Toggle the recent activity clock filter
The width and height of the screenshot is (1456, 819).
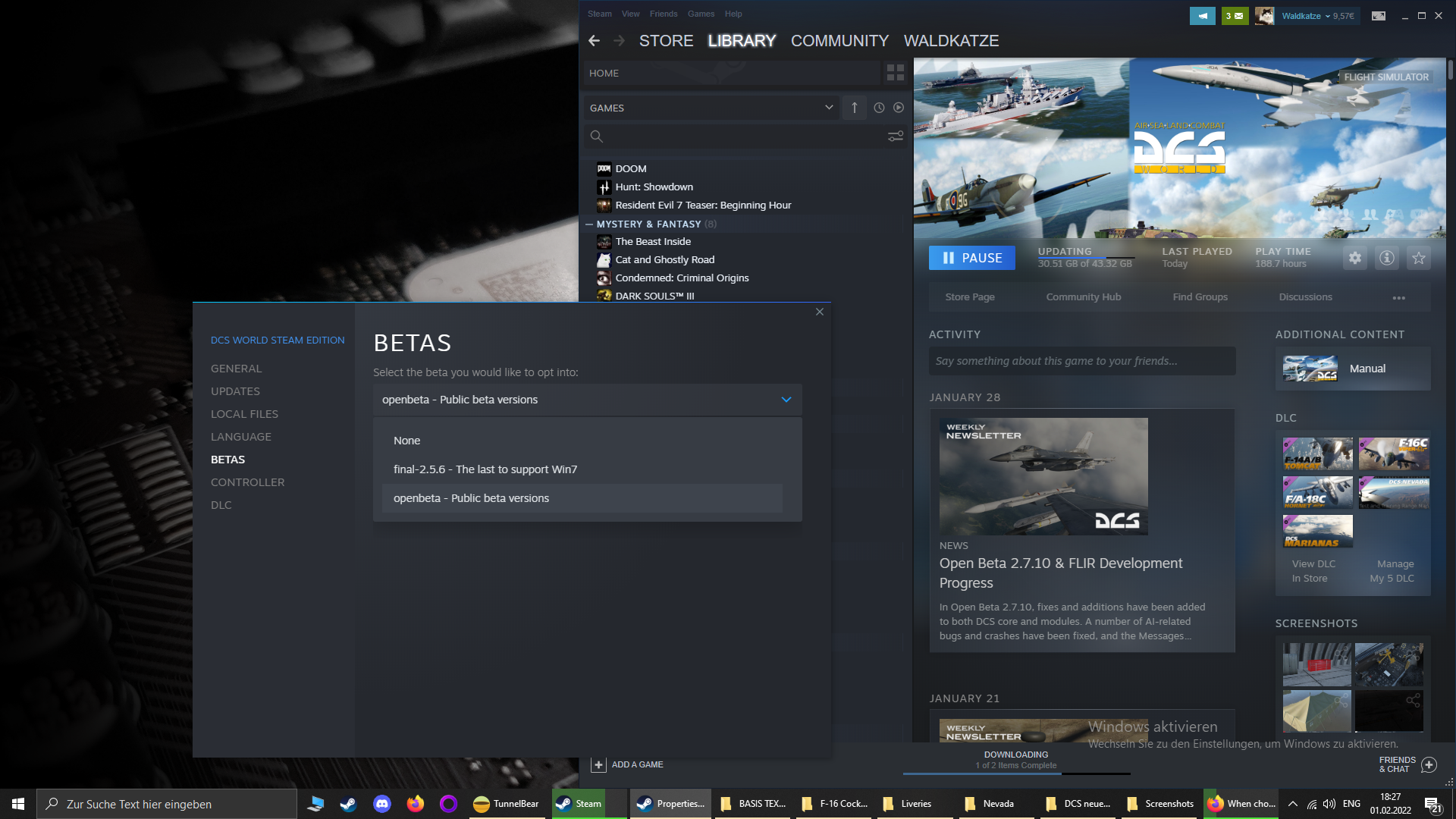click(x=879, y=108)
